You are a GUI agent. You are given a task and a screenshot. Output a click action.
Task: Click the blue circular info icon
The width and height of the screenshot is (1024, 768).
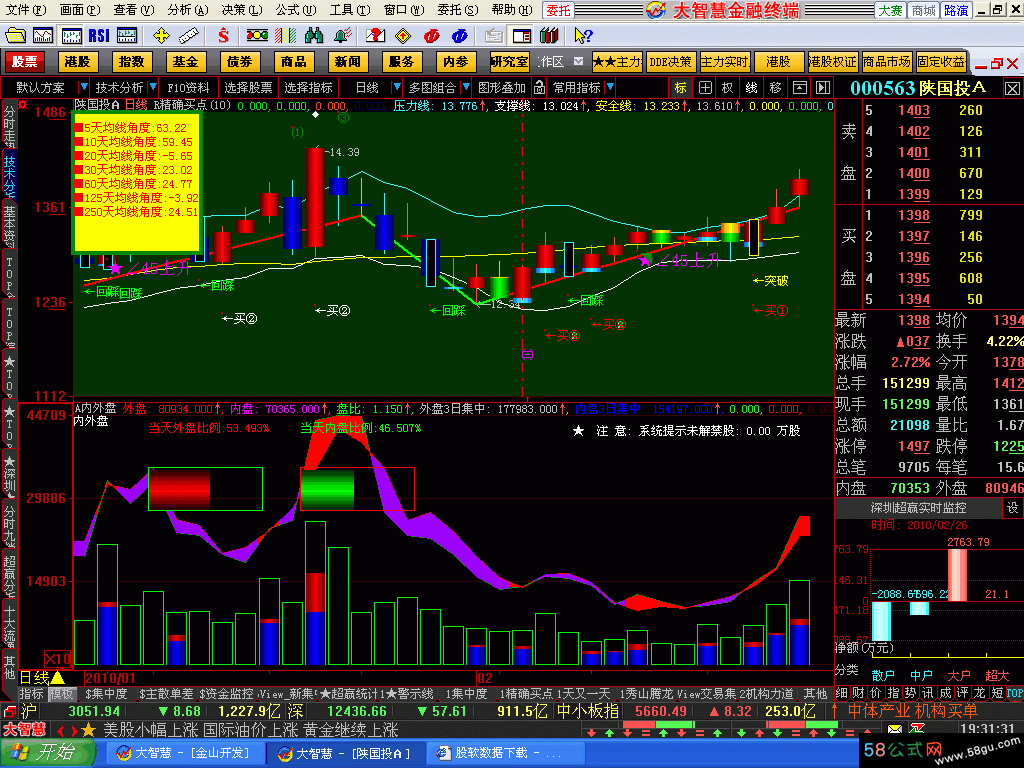click(x=459, y=35)
